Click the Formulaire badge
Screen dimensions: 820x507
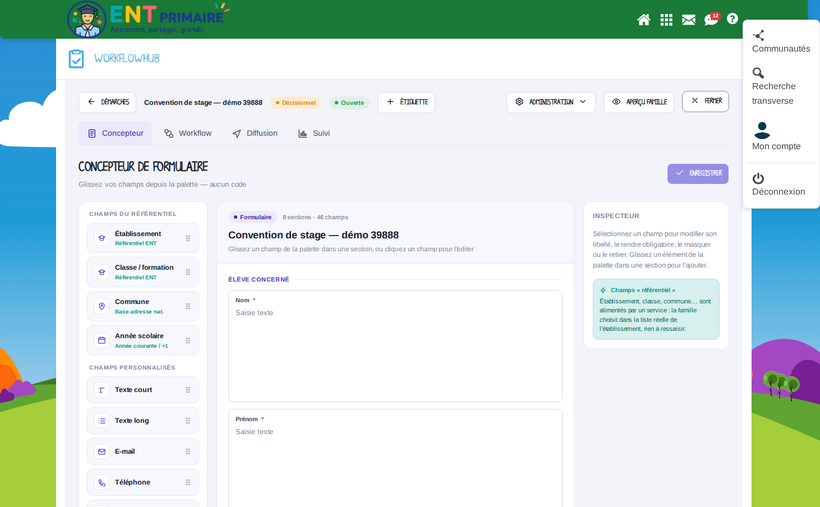[253, 217]
